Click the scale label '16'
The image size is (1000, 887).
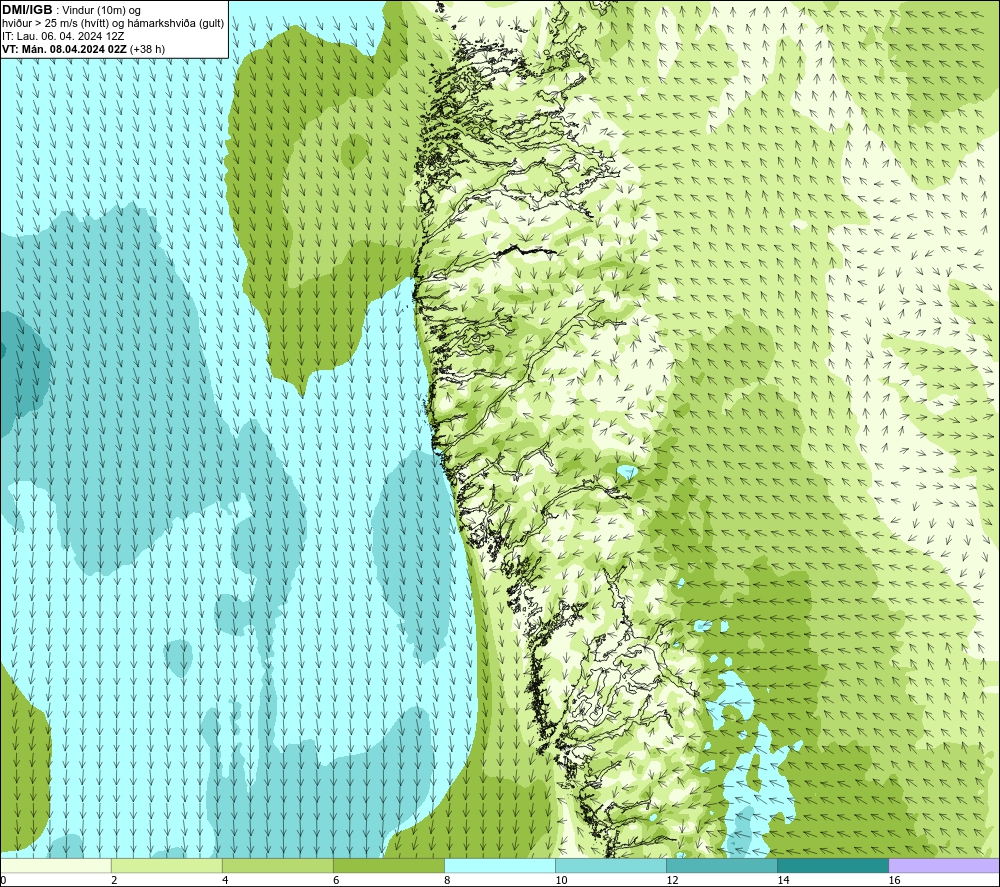pyautogui.click(x=895, y=881)
